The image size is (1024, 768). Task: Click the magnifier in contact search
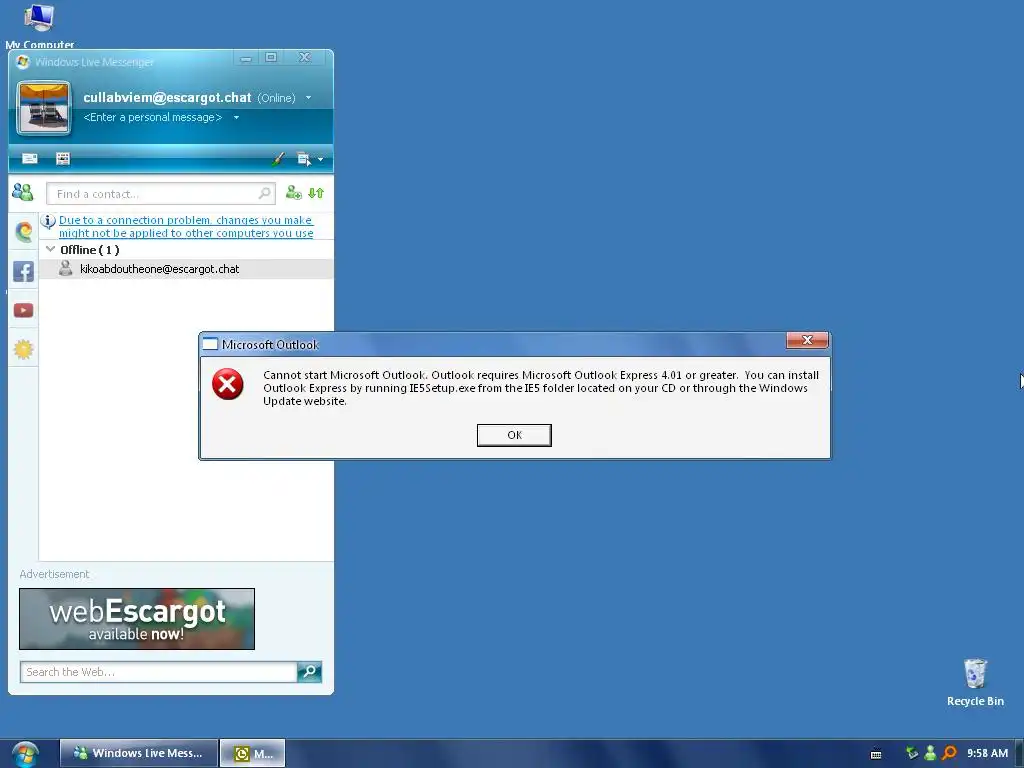[x=264, y=193]
